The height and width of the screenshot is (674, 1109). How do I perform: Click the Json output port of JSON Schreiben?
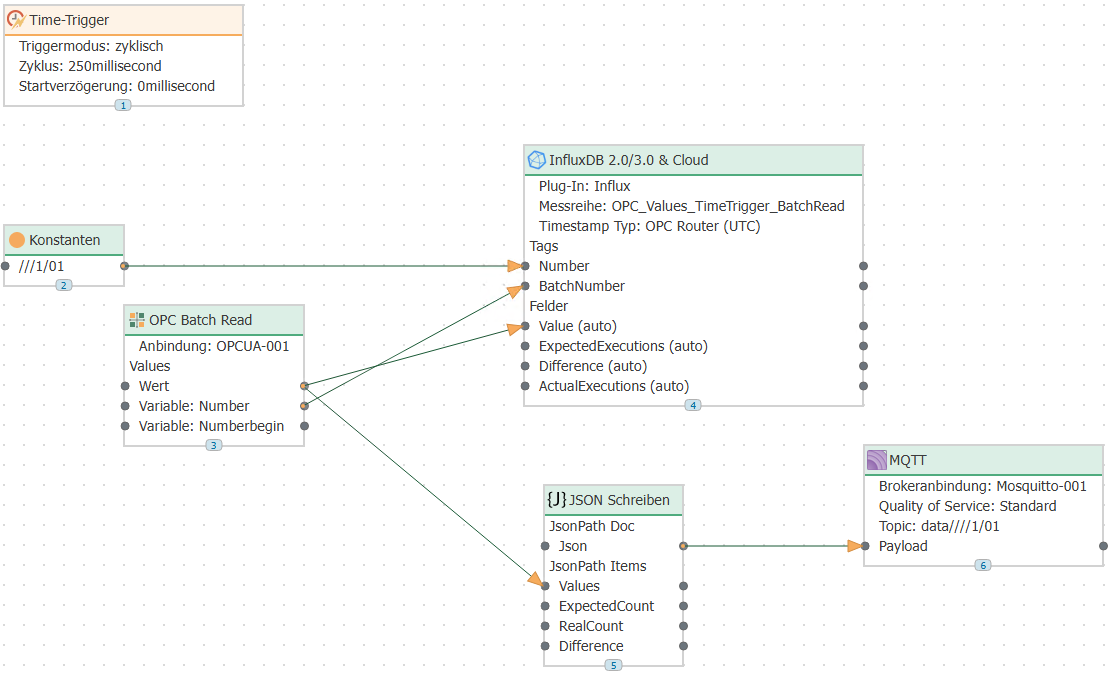pyautogui.click(x=683, y=546)
